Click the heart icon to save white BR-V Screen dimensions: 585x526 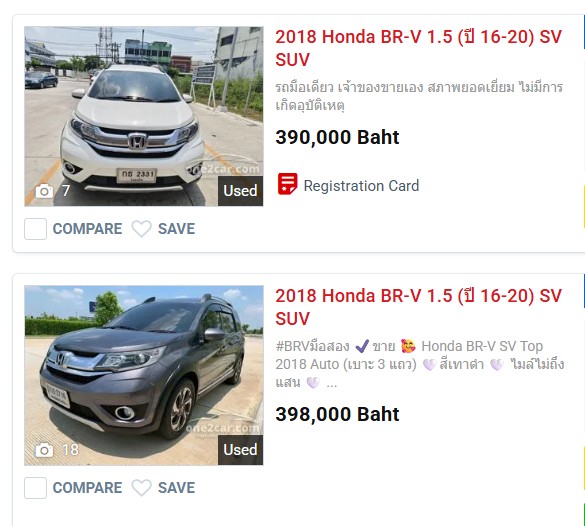[142, 229]
